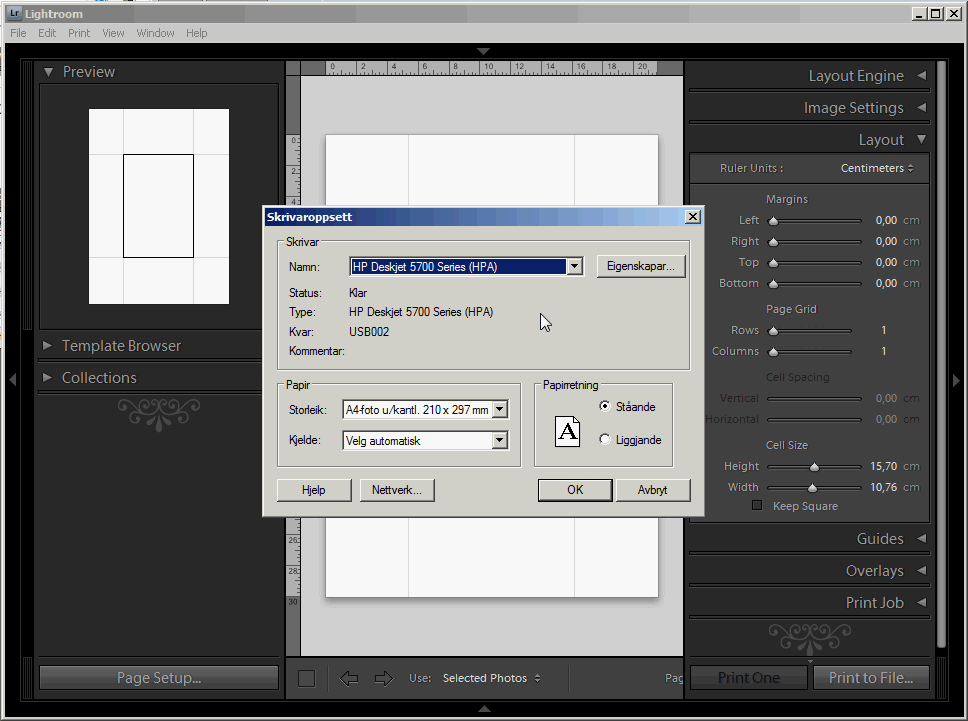Collapse the Preview panel
The height and width of the screenshot is (721, 968).
point(48,72)
